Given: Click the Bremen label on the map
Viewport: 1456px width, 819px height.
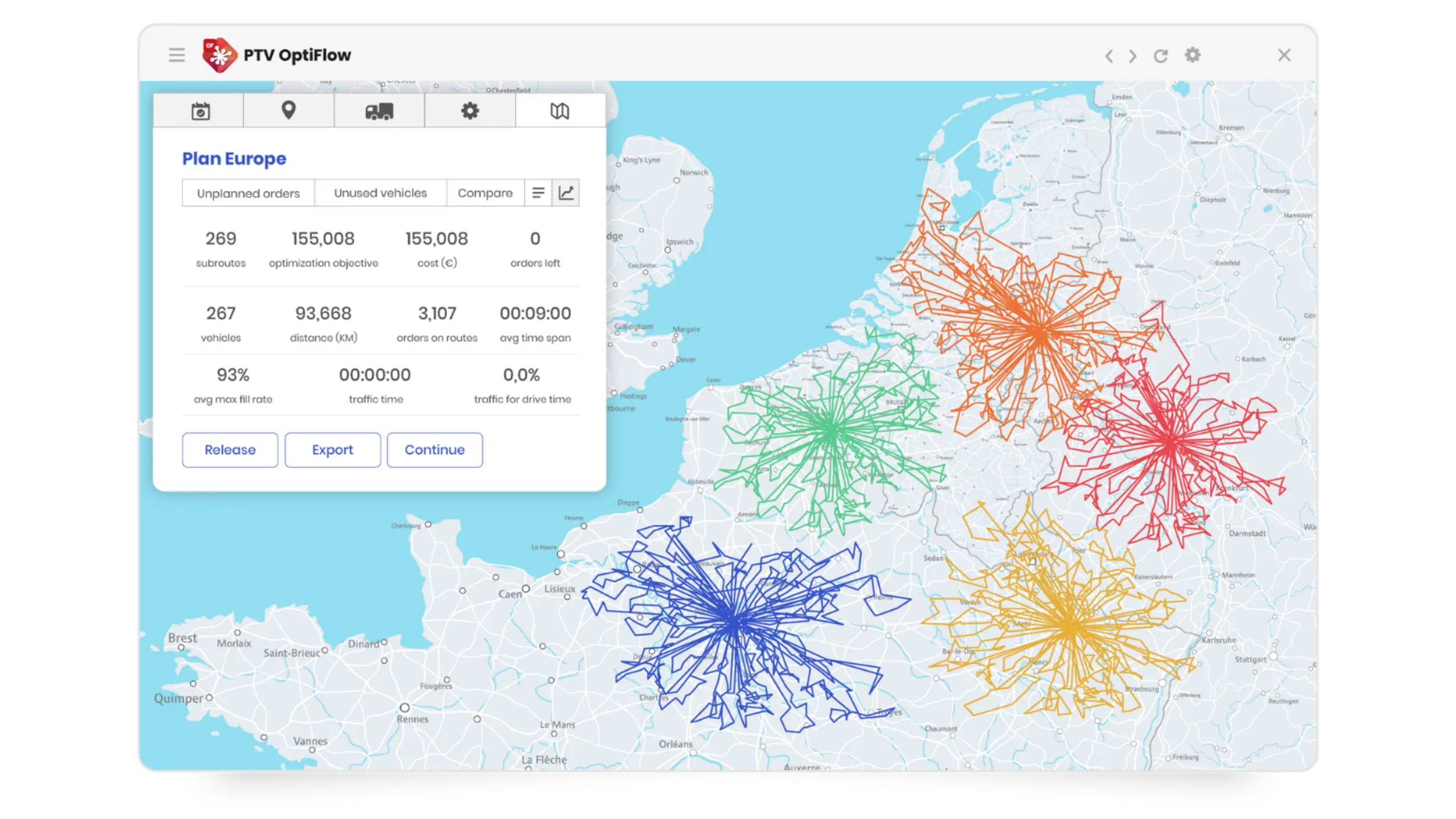Looking at the screenshot, I should pyautogui.click(x=1231, y=127).
